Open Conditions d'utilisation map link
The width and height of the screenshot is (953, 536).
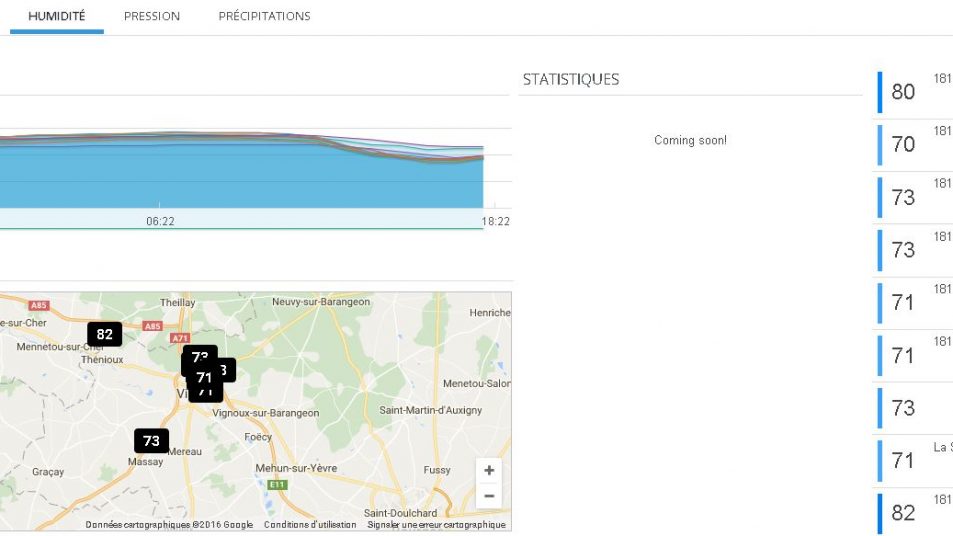(x=310, y=525)
